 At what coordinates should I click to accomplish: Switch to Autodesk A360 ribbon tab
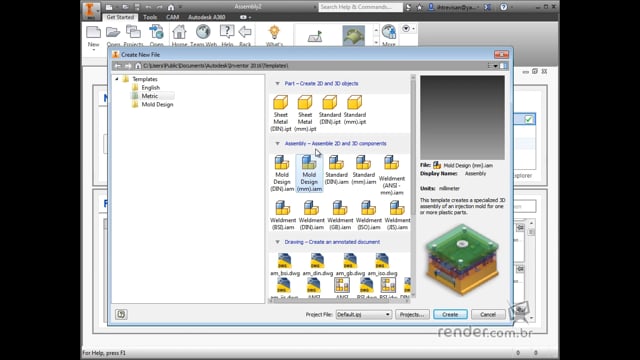[x=207, y=17]
